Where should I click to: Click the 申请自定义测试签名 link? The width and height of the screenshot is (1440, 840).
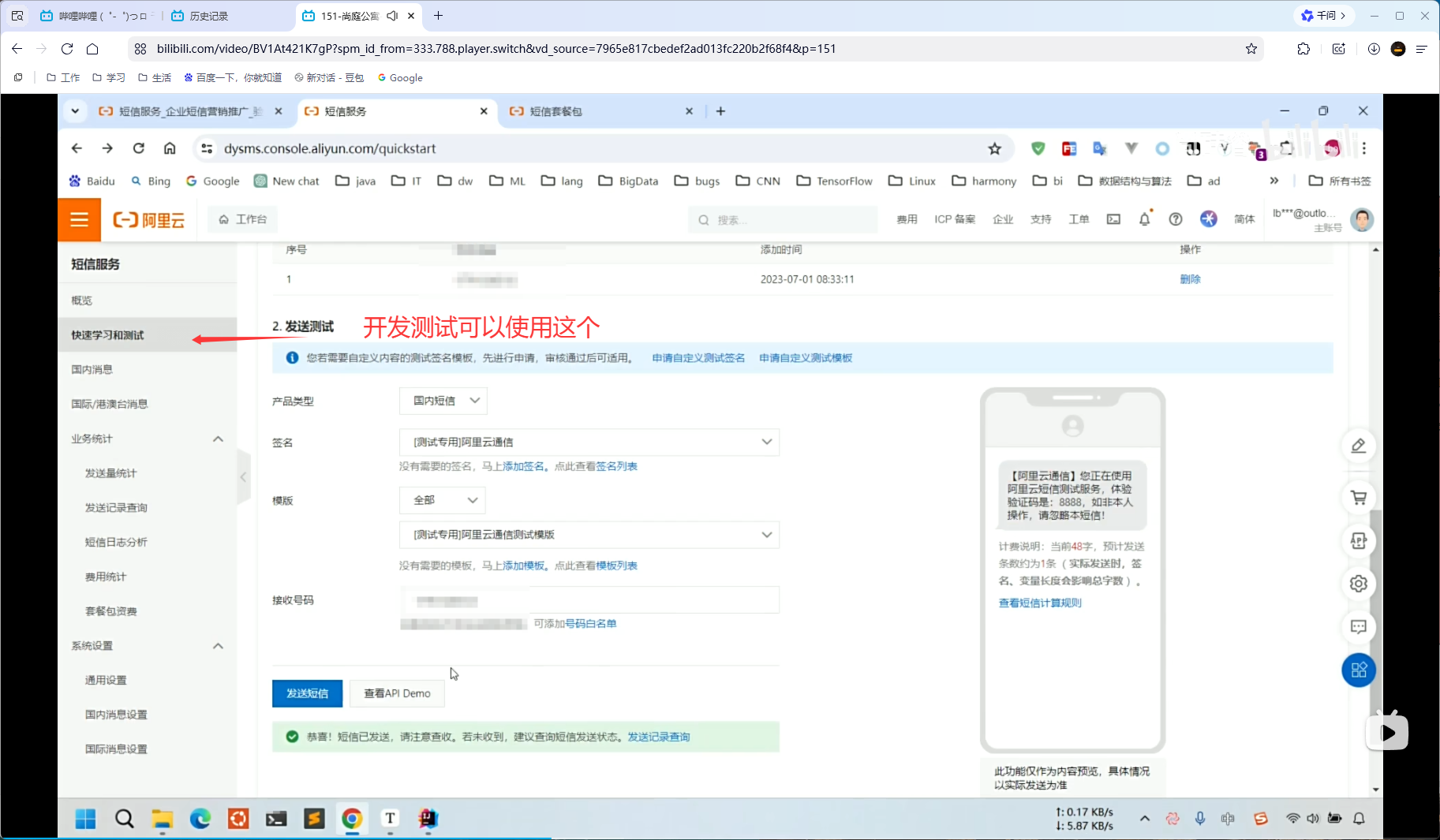pyautogui.click(x=698, y=358)
